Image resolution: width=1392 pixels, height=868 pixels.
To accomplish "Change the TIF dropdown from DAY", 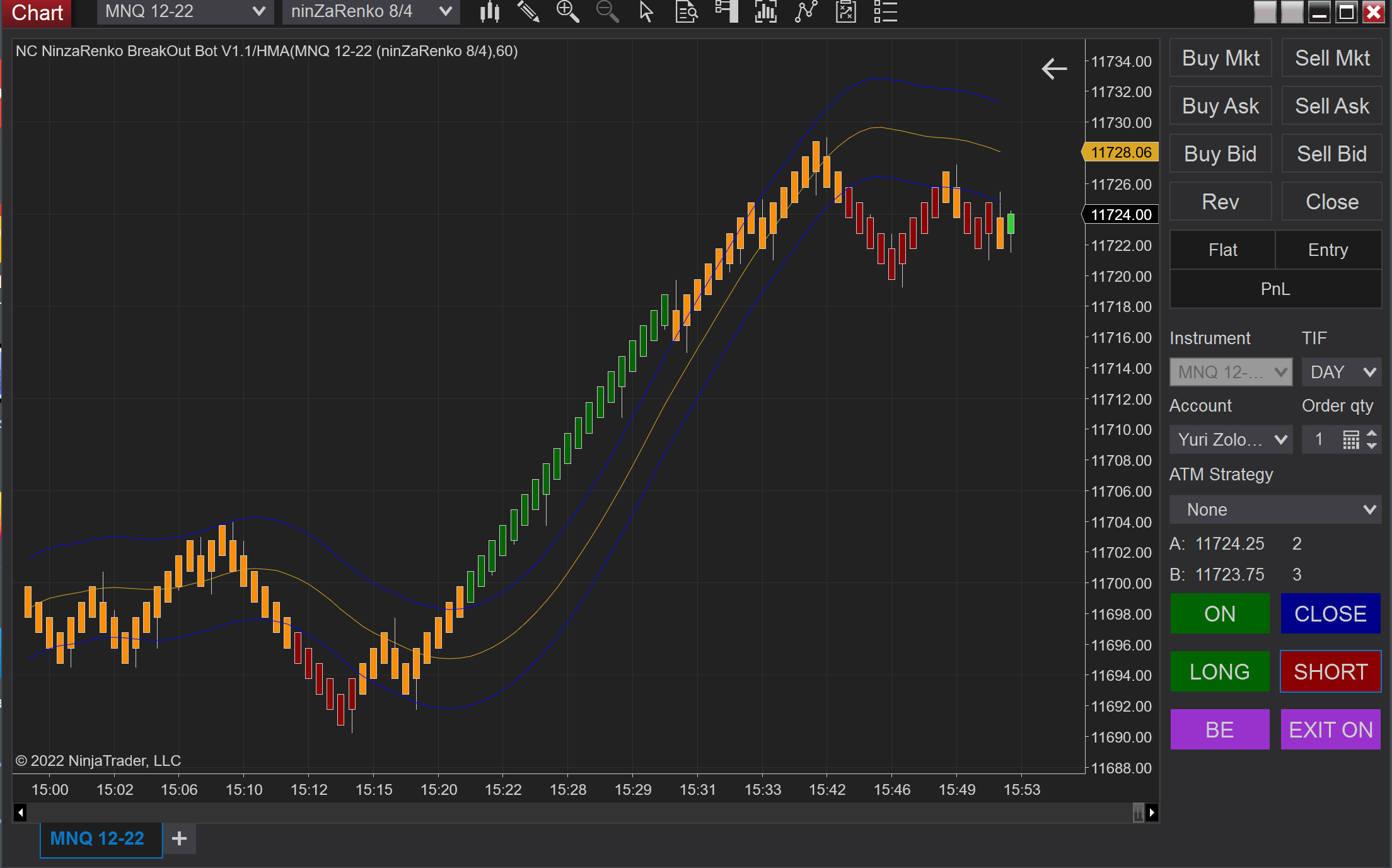I will point(1340,372).
